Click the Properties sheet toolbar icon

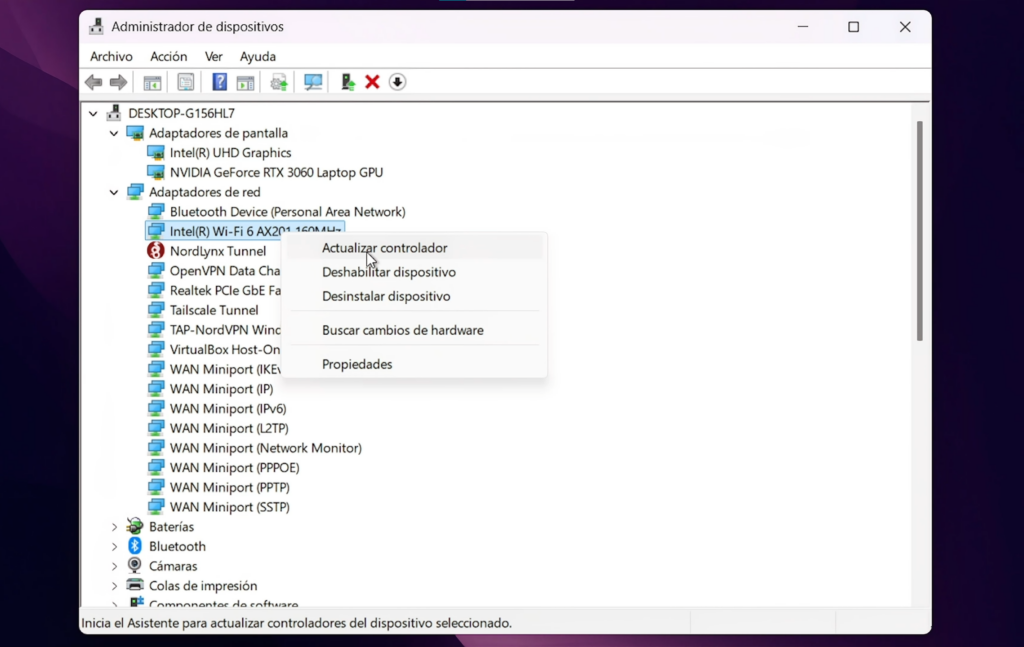pos(185,82)
